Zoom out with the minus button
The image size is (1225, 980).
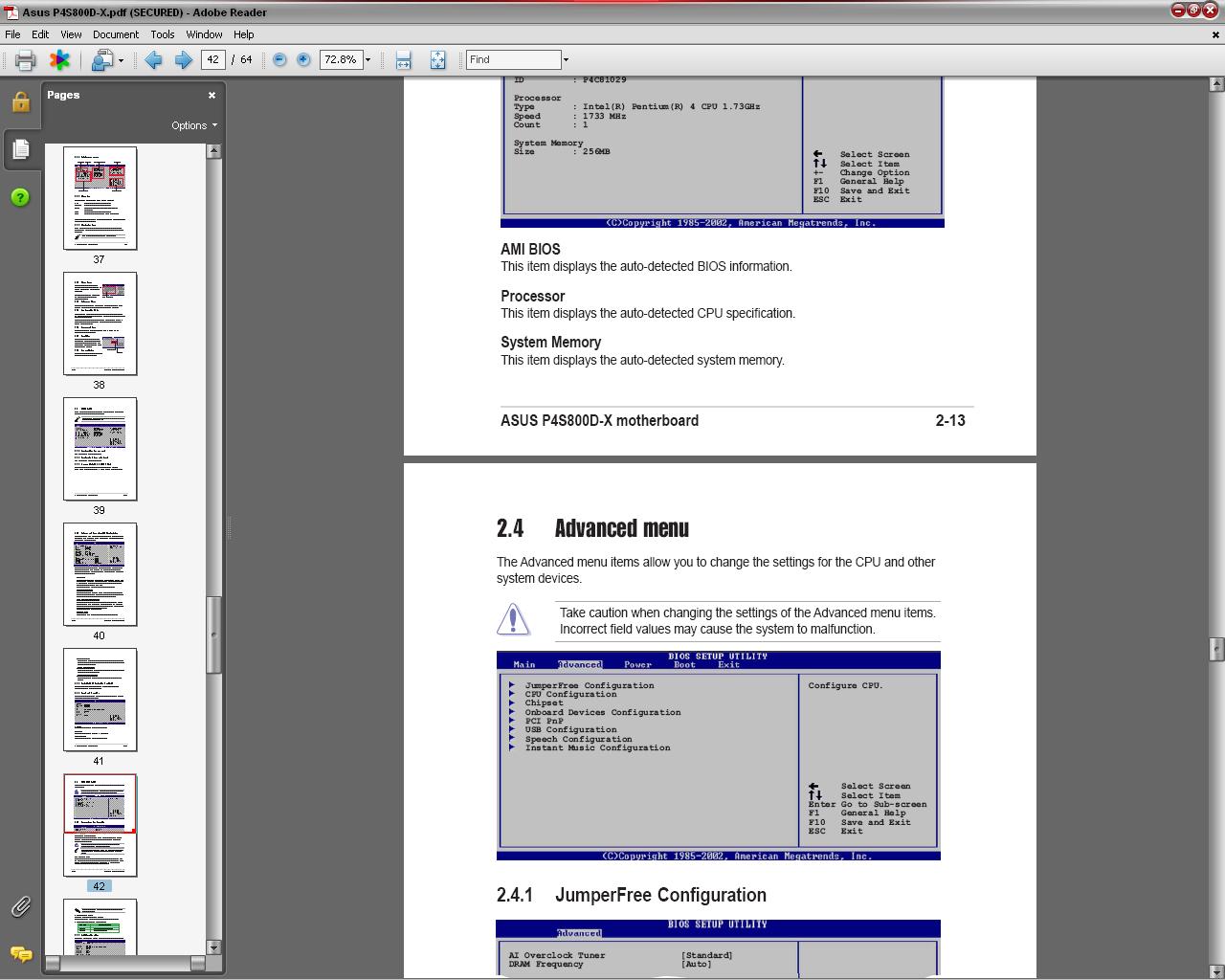(279, 59)
